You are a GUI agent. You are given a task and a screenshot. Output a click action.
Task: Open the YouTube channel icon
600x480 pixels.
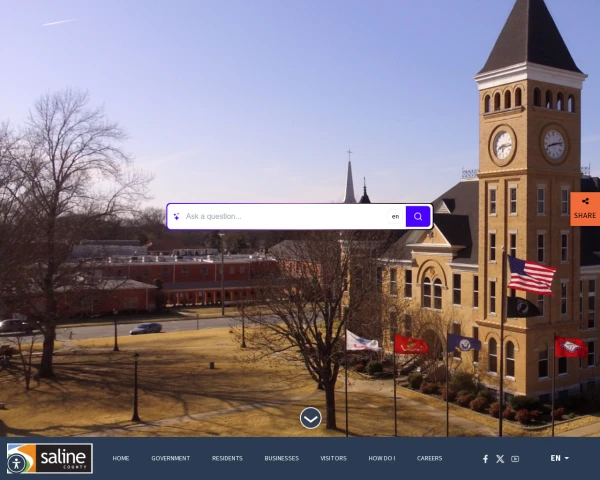515,459
